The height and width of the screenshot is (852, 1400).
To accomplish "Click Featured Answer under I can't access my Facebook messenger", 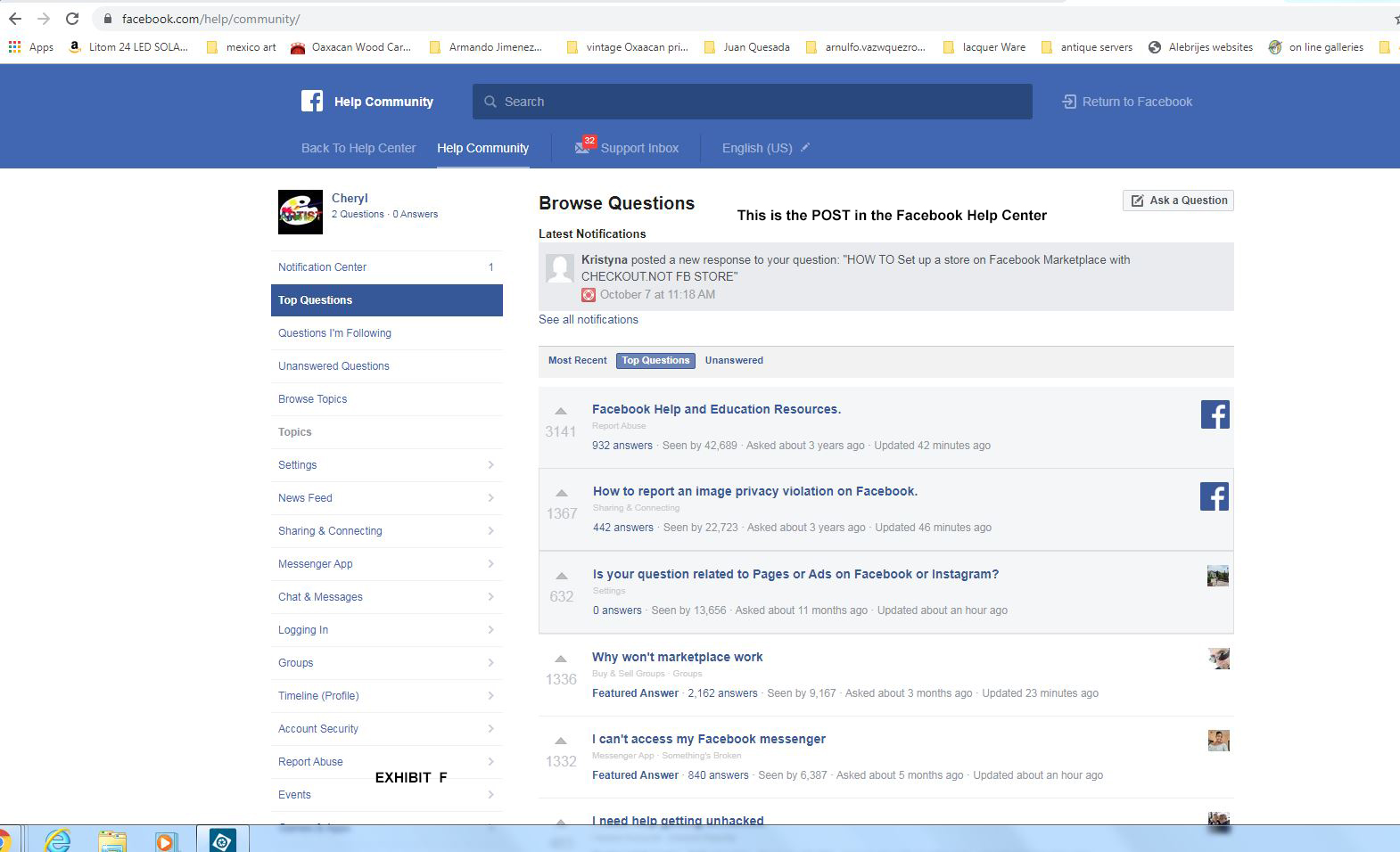I will click(x=635, y=774).
